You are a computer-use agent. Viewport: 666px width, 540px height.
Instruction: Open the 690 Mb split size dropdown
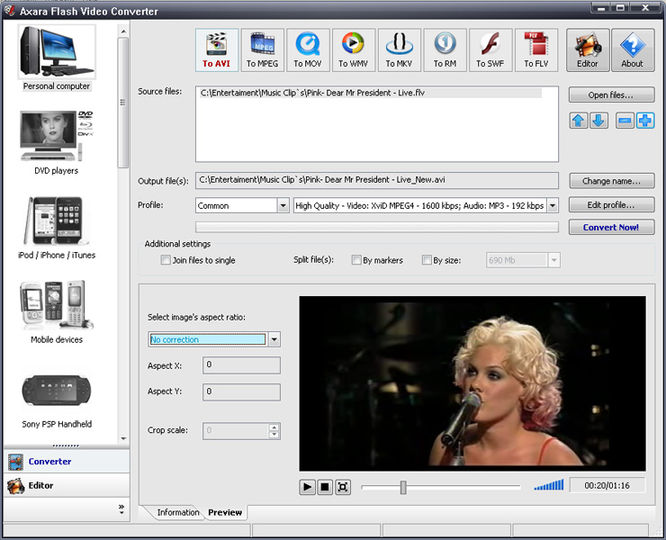pyautogui.click(x=554, y=260)
